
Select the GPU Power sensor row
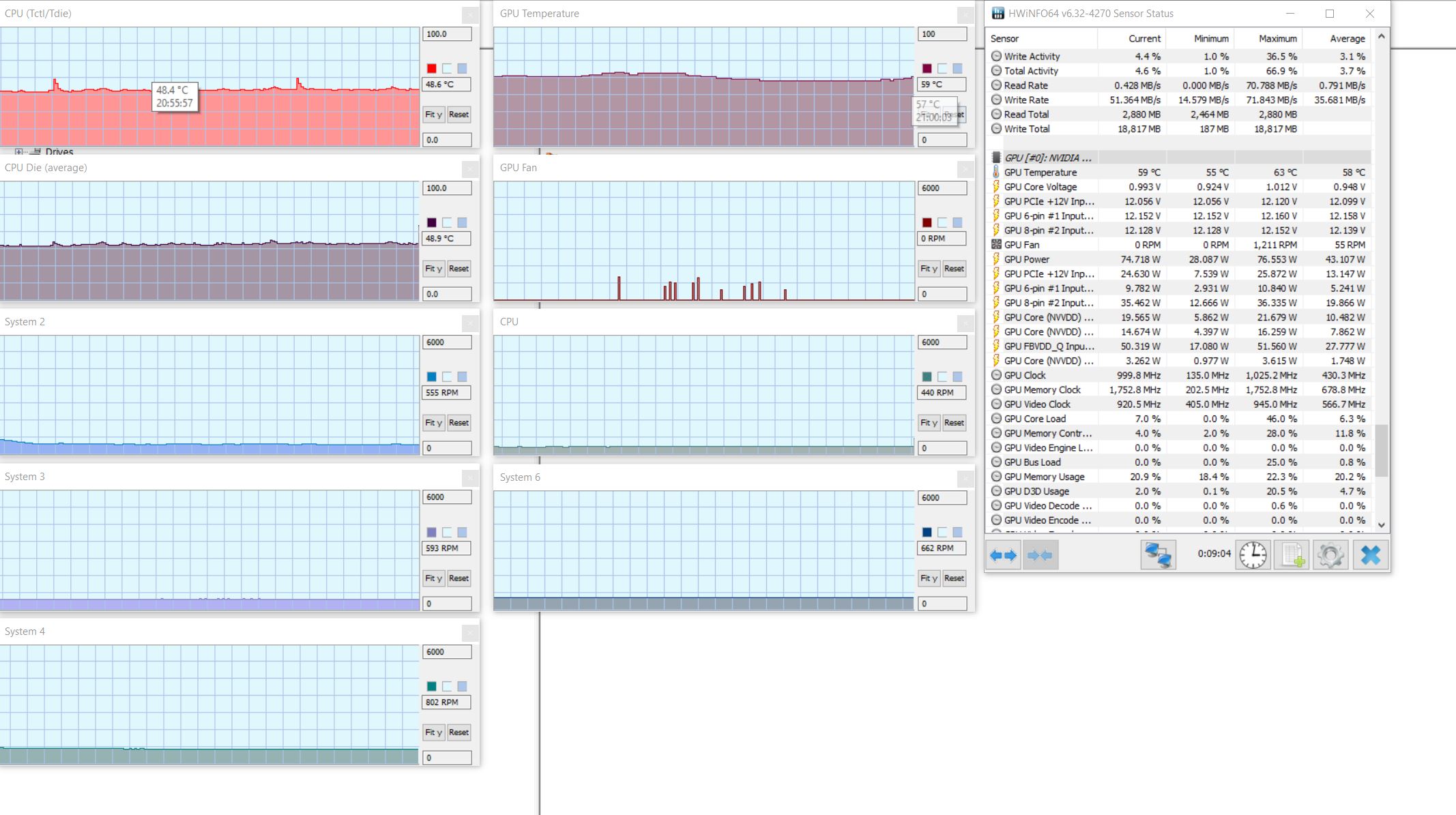[x=1026, y=259]
